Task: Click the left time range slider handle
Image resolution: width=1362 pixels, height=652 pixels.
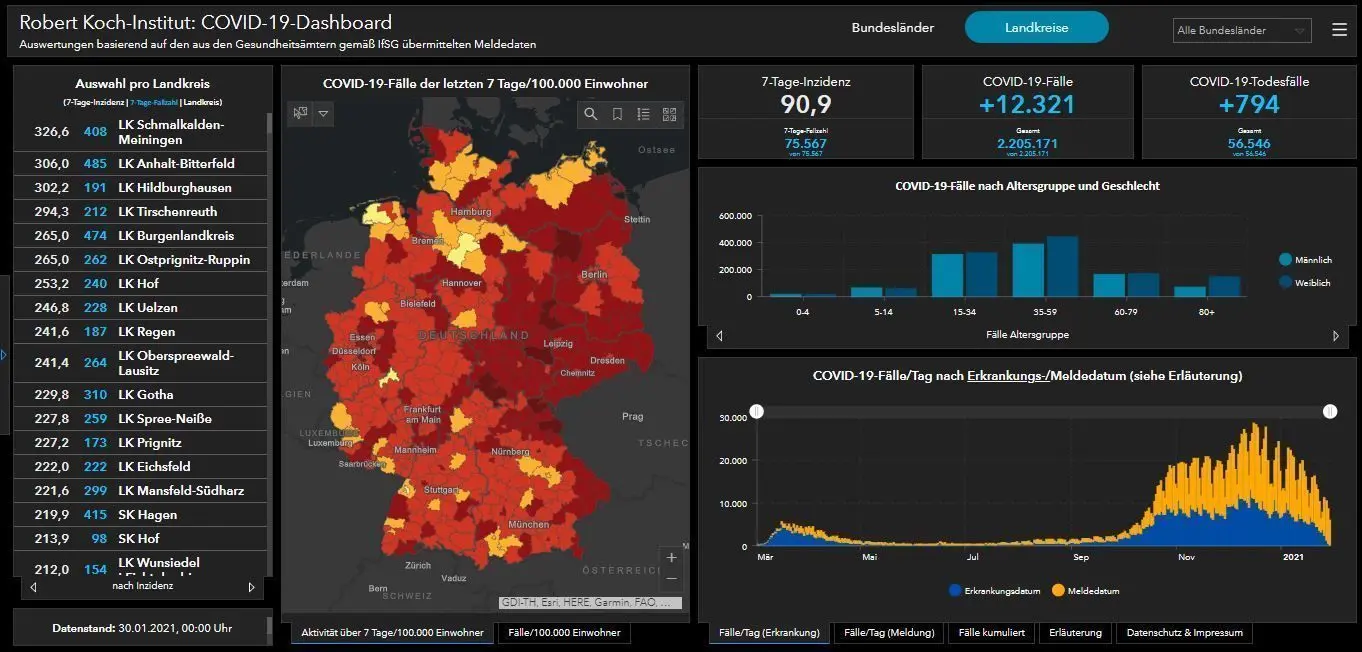Action: [x=757, y=411]
